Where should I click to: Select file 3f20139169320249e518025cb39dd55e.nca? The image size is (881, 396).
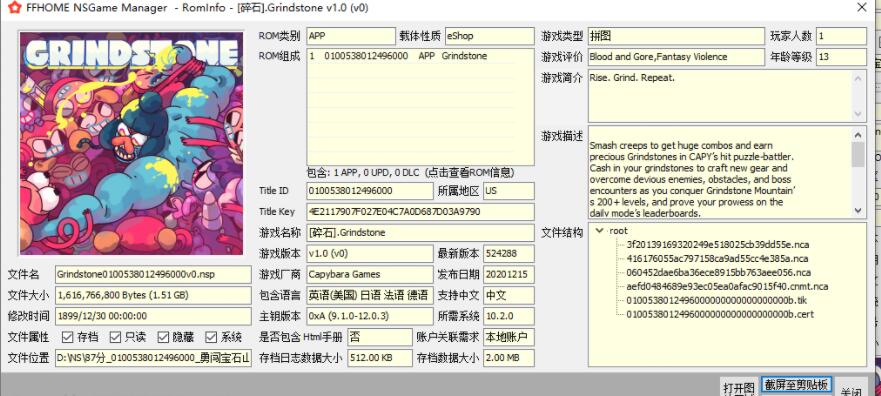(x=717, y=244)
